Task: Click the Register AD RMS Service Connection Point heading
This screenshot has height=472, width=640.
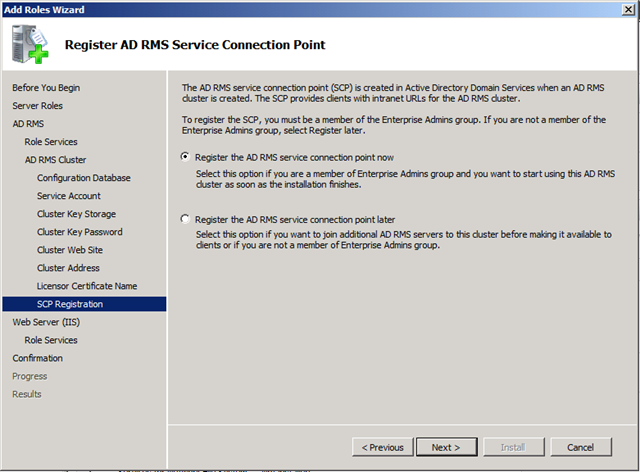Action: pos(195,45)
